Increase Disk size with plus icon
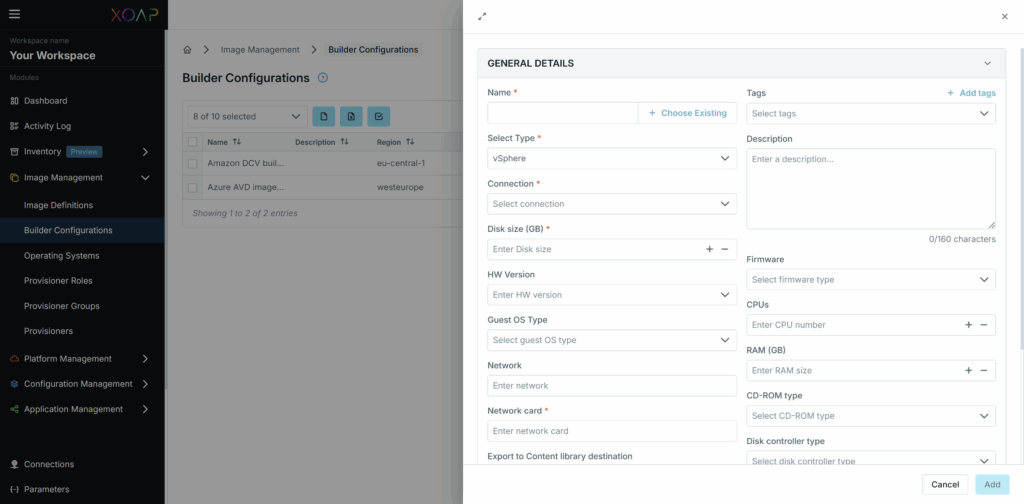 click(709, 249)
